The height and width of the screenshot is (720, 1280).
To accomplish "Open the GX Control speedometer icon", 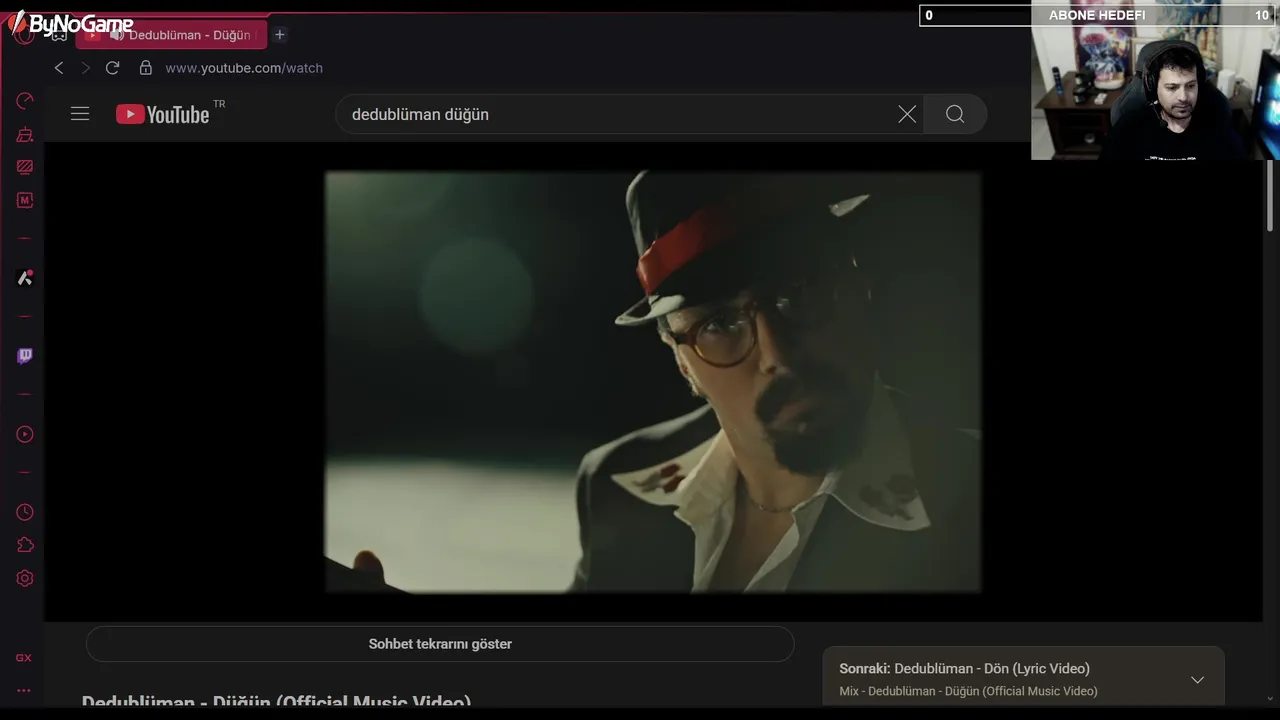I will click(25, 101).
